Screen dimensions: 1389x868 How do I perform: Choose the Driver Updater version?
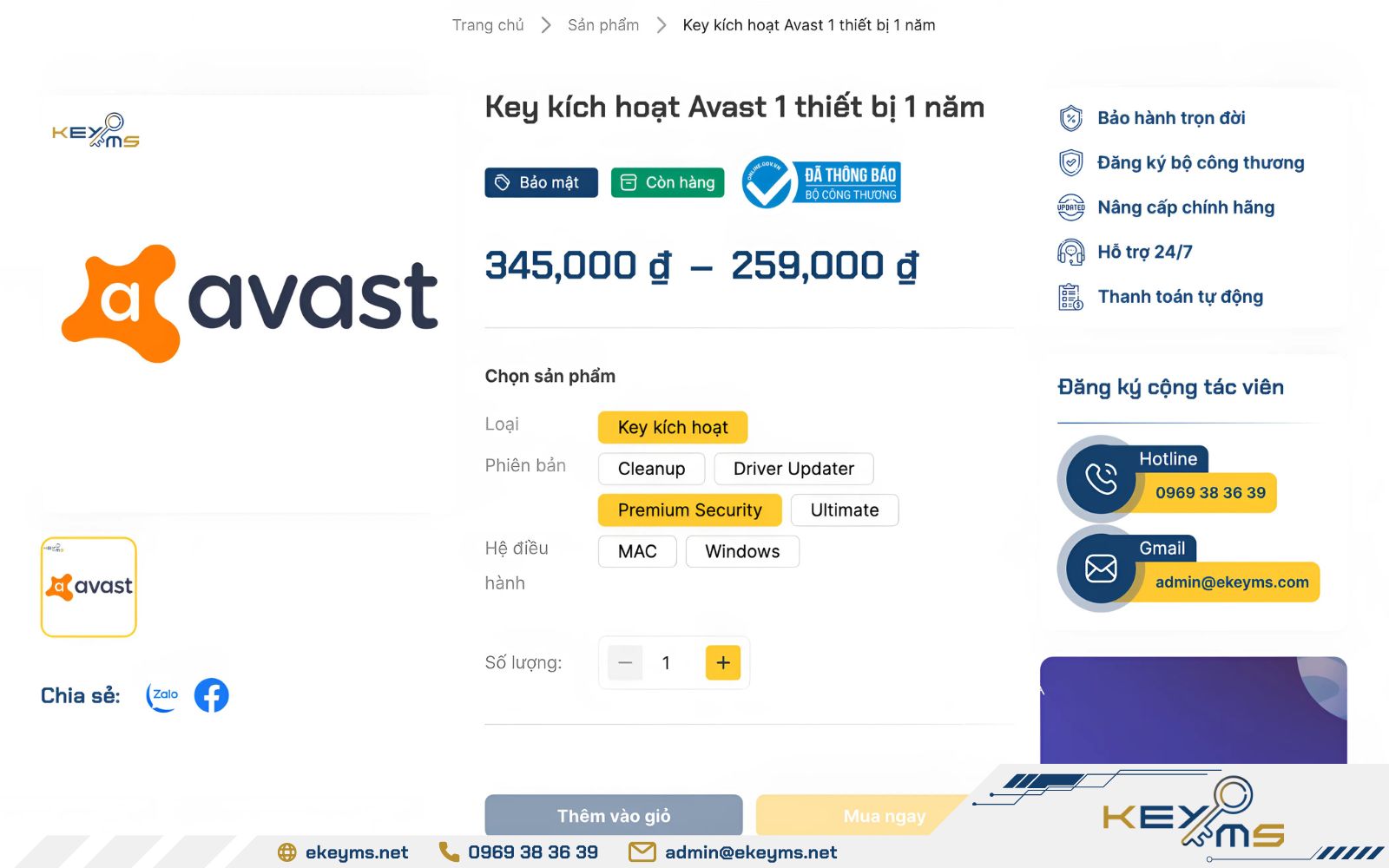pyautogui.click(x=793, y=469)
